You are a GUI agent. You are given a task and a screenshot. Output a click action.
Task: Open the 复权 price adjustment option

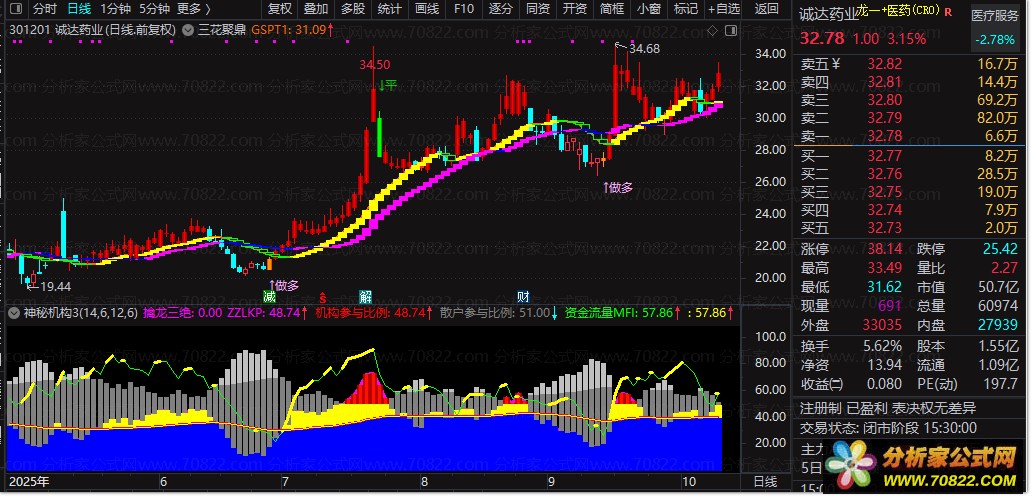click(x=280, y=9)
